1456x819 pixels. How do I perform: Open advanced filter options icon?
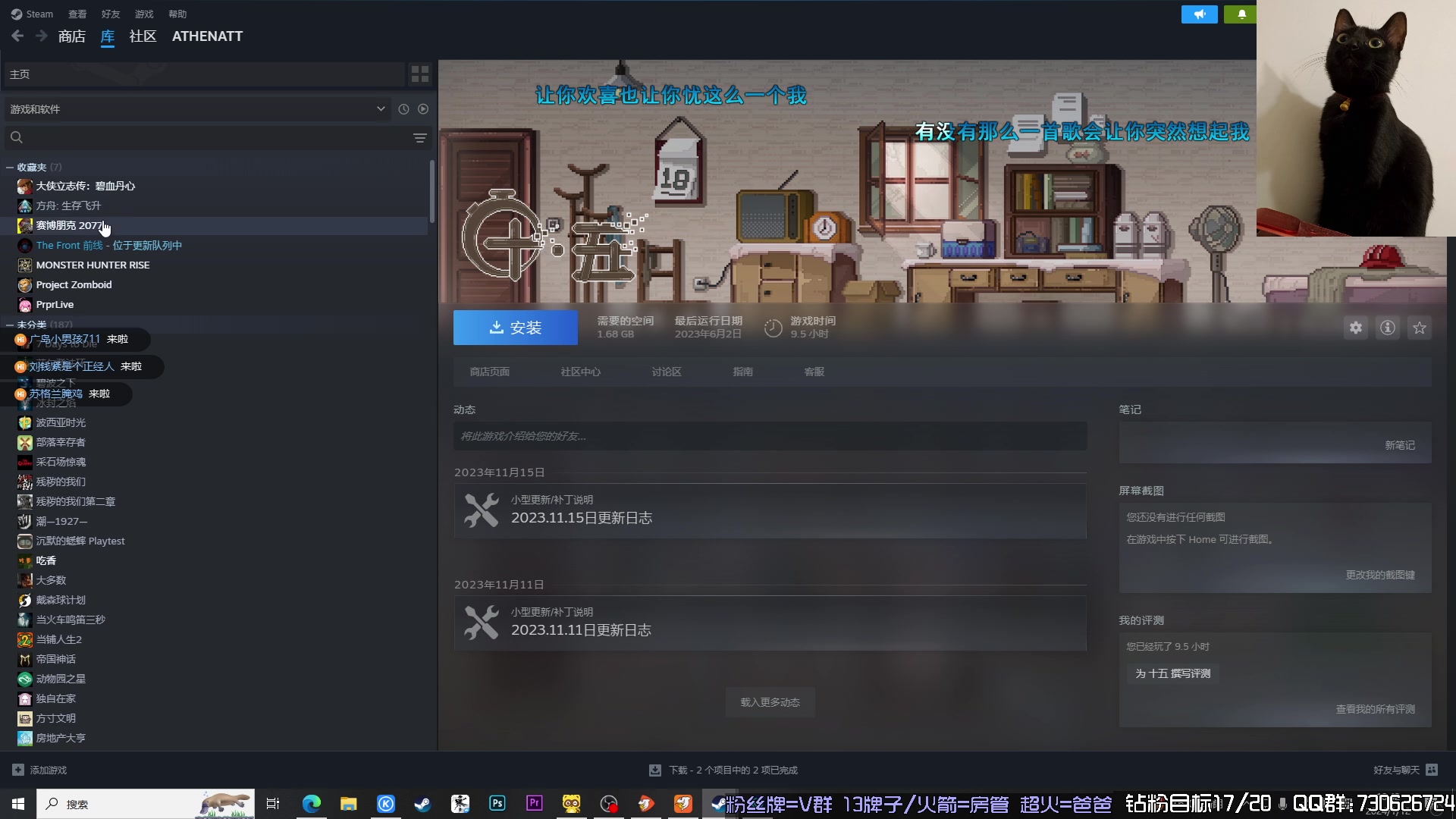coord(419,137)
